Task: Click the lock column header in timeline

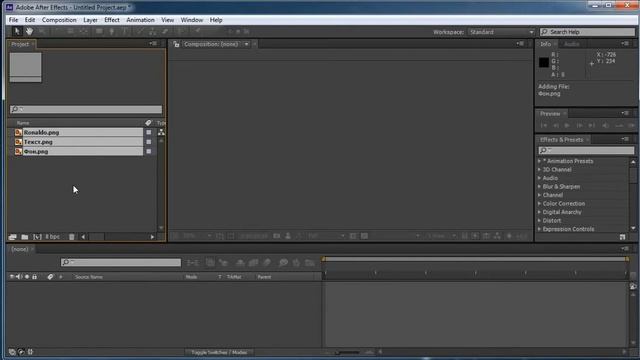Action: (x=35, y=277)
